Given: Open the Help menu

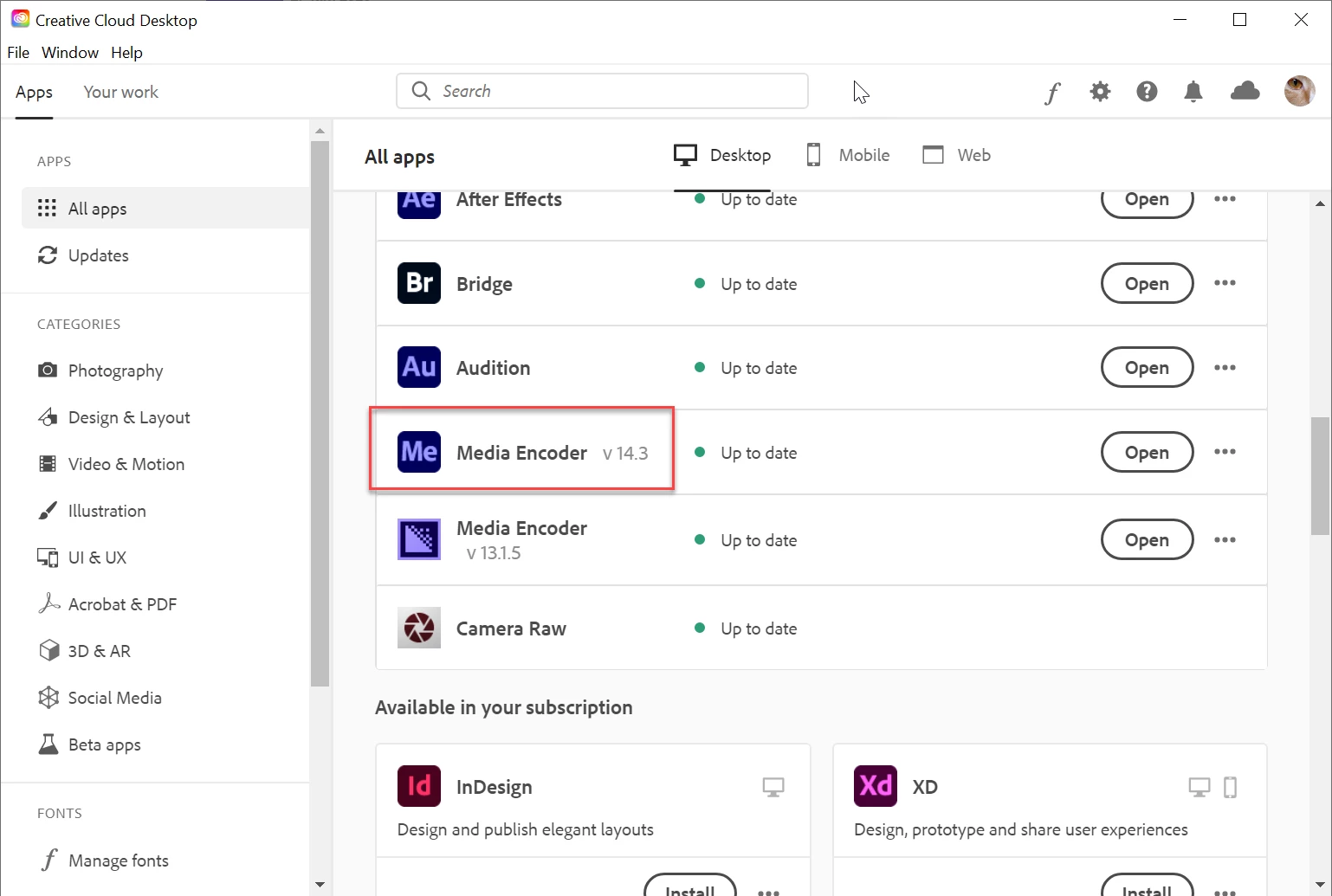Looking at the screenshot, I should 126,52.
